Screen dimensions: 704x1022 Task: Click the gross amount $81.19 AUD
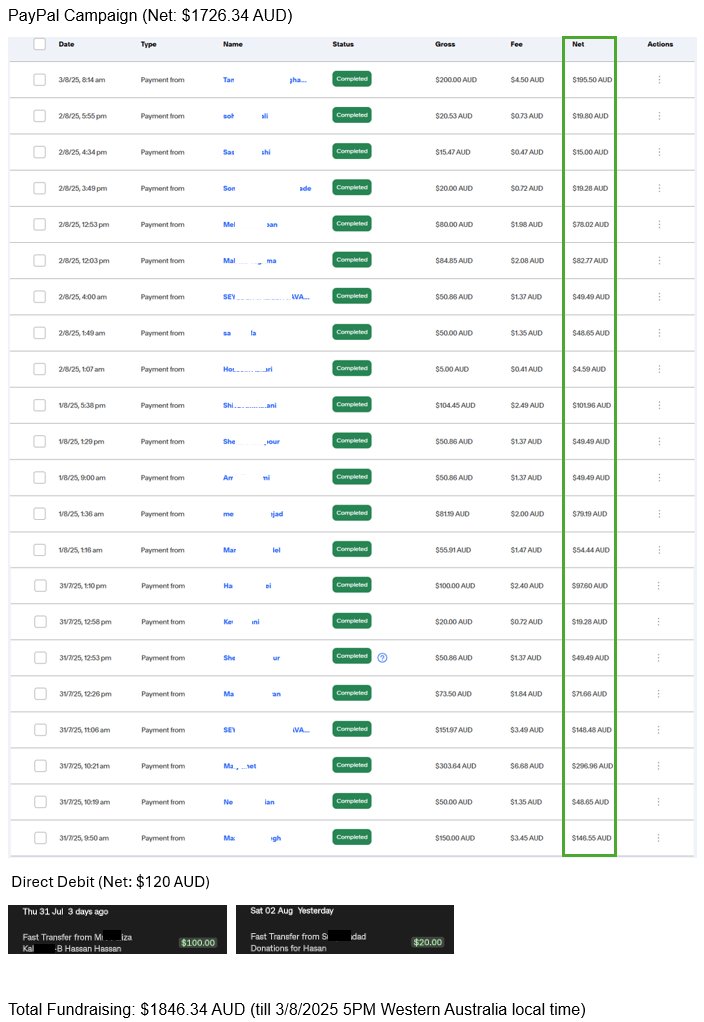(x=452, y=514)
